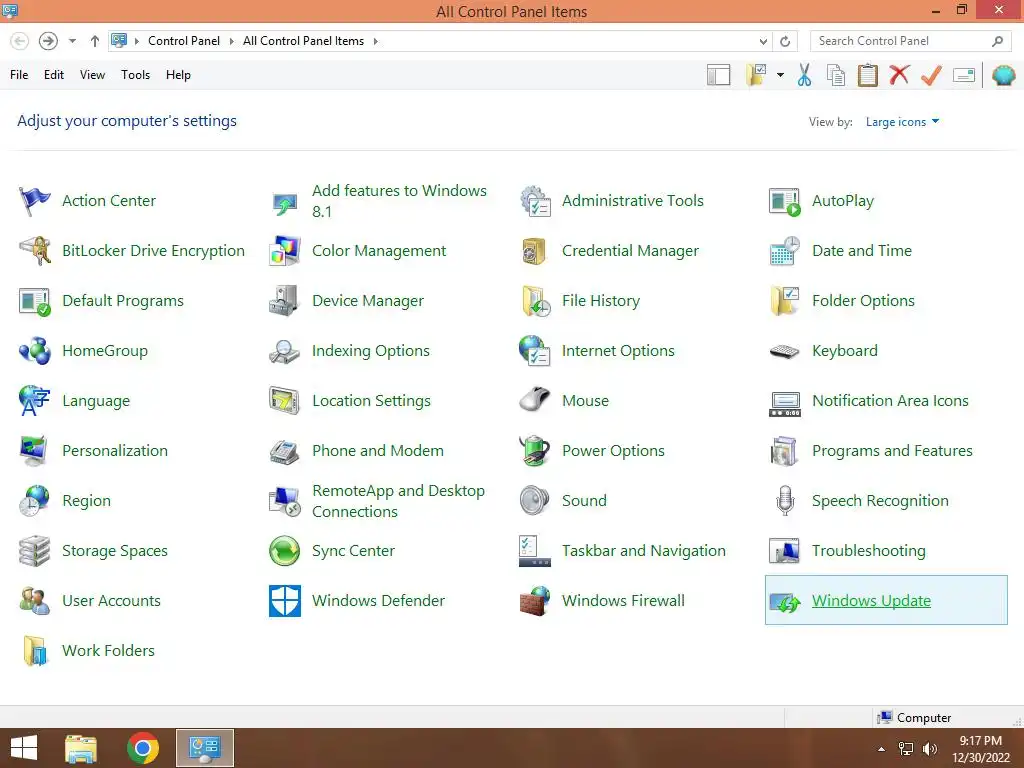Expand the chevron after Control Panel breadcrumb
The width and height of the screenshot is (1024, 768).
click(231, 41)
